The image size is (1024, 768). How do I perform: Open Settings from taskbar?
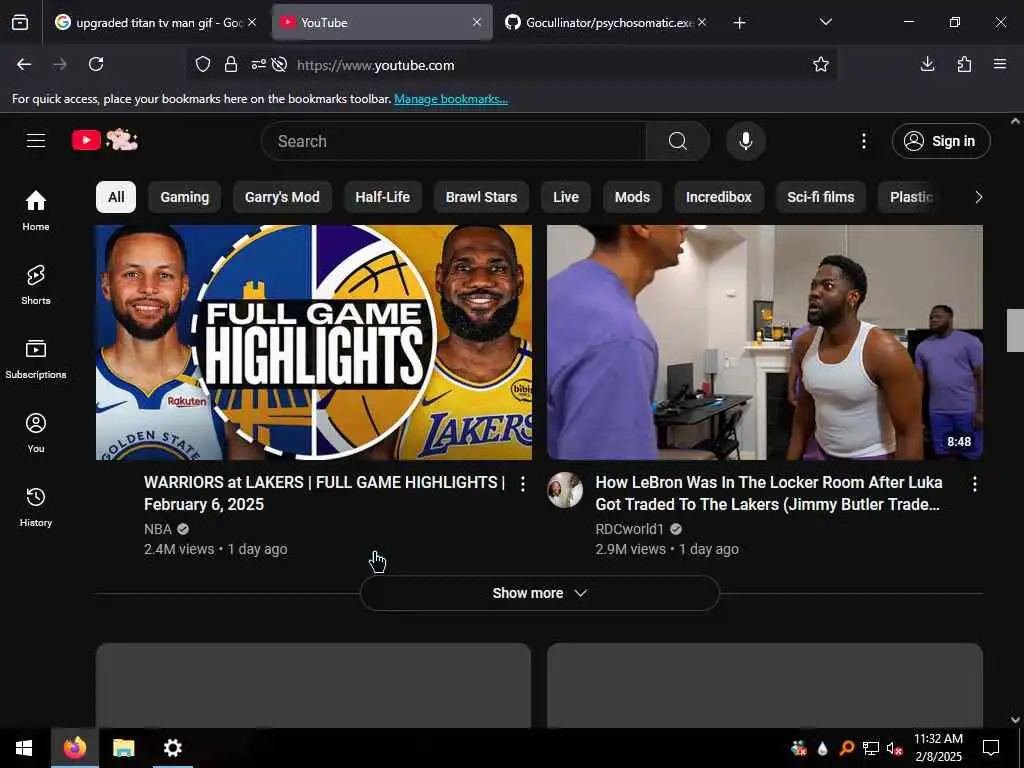coord(172,748)
